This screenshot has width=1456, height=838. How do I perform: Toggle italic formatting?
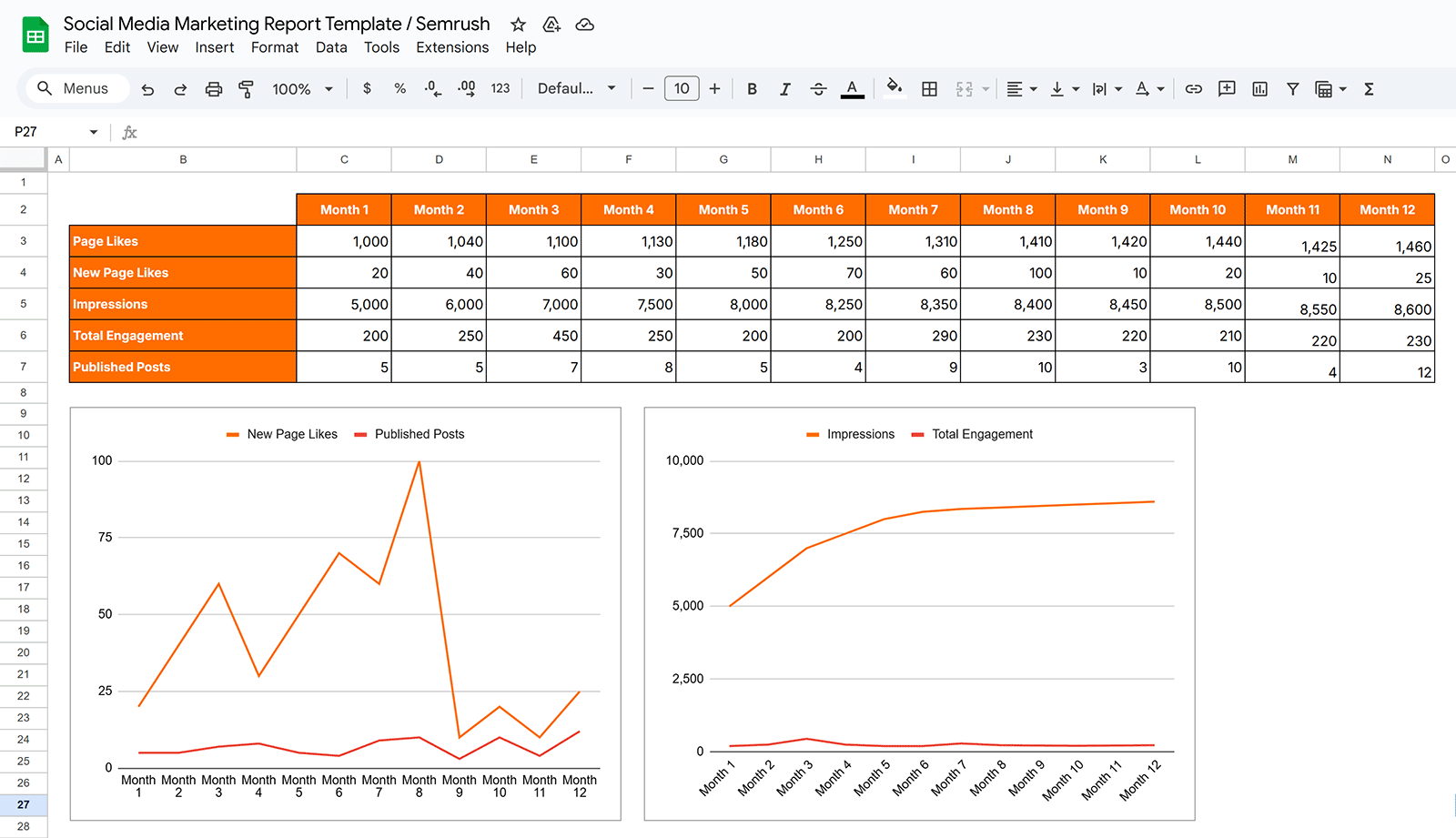(784, 88)
